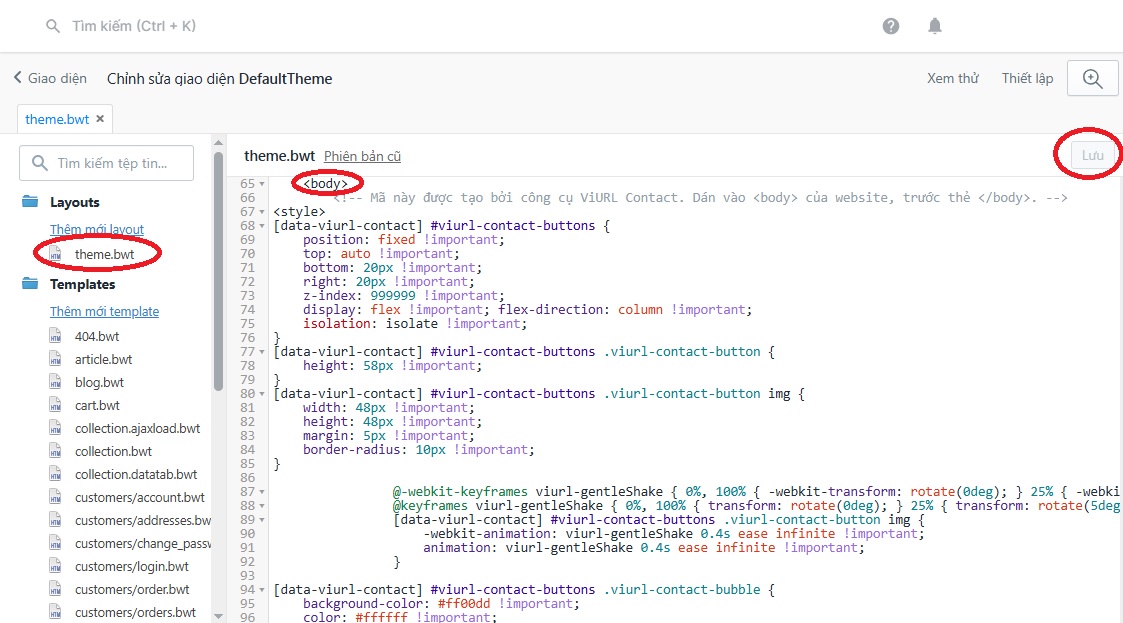Click the file icon next to collection.bwt
The image size is (1123, 623).
coord(55,451)
